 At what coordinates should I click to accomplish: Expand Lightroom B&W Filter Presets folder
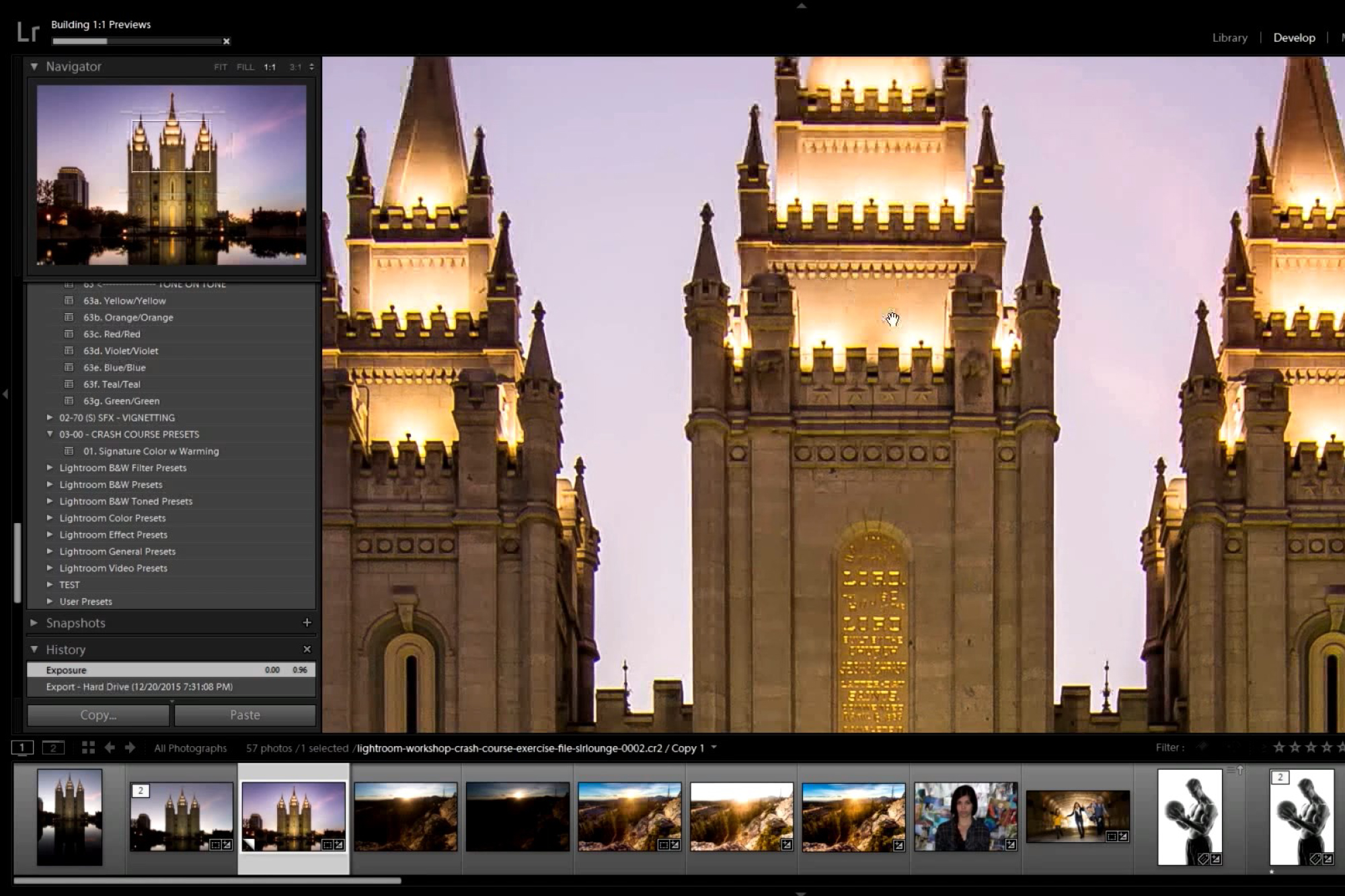pos(50,468)
